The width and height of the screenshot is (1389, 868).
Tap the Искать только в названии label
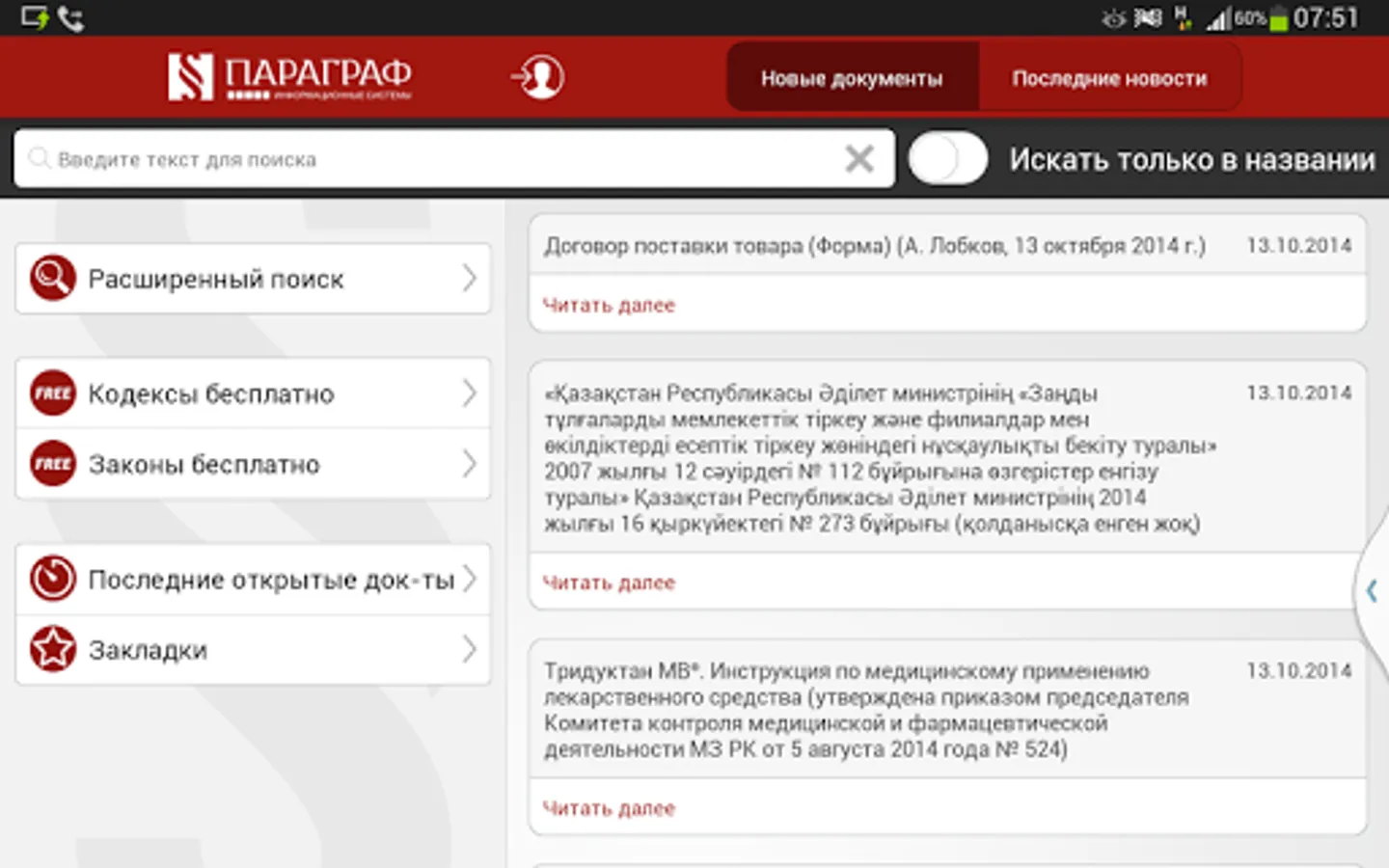coord(1192,159)
